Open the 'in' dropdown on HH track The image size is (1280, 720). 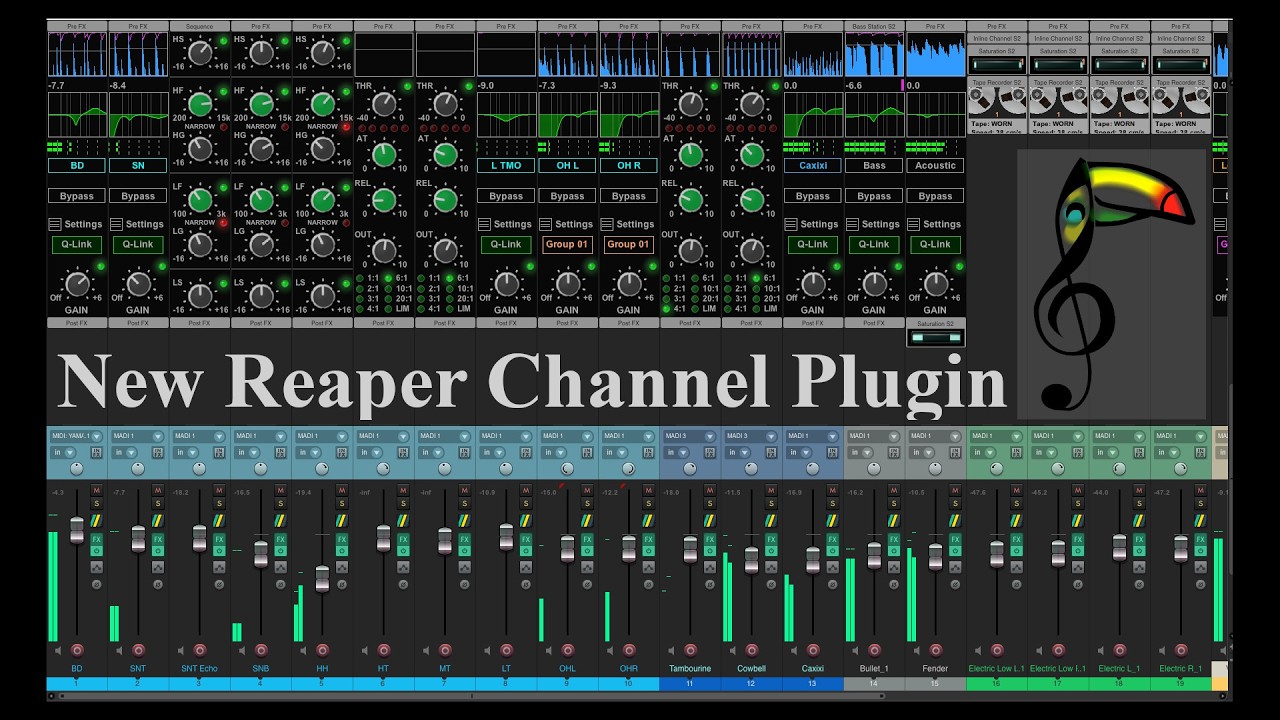308,452
